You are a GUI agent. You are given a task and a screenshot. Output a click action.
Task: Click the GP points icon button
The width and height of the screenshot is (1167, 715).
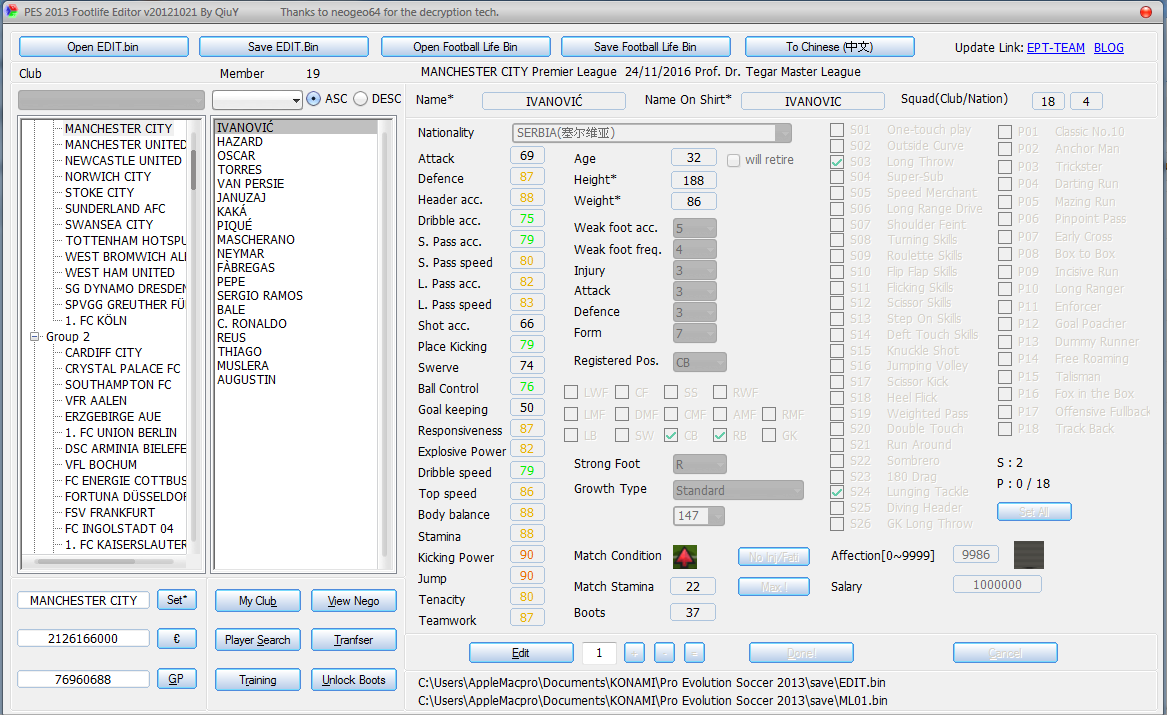176,678
